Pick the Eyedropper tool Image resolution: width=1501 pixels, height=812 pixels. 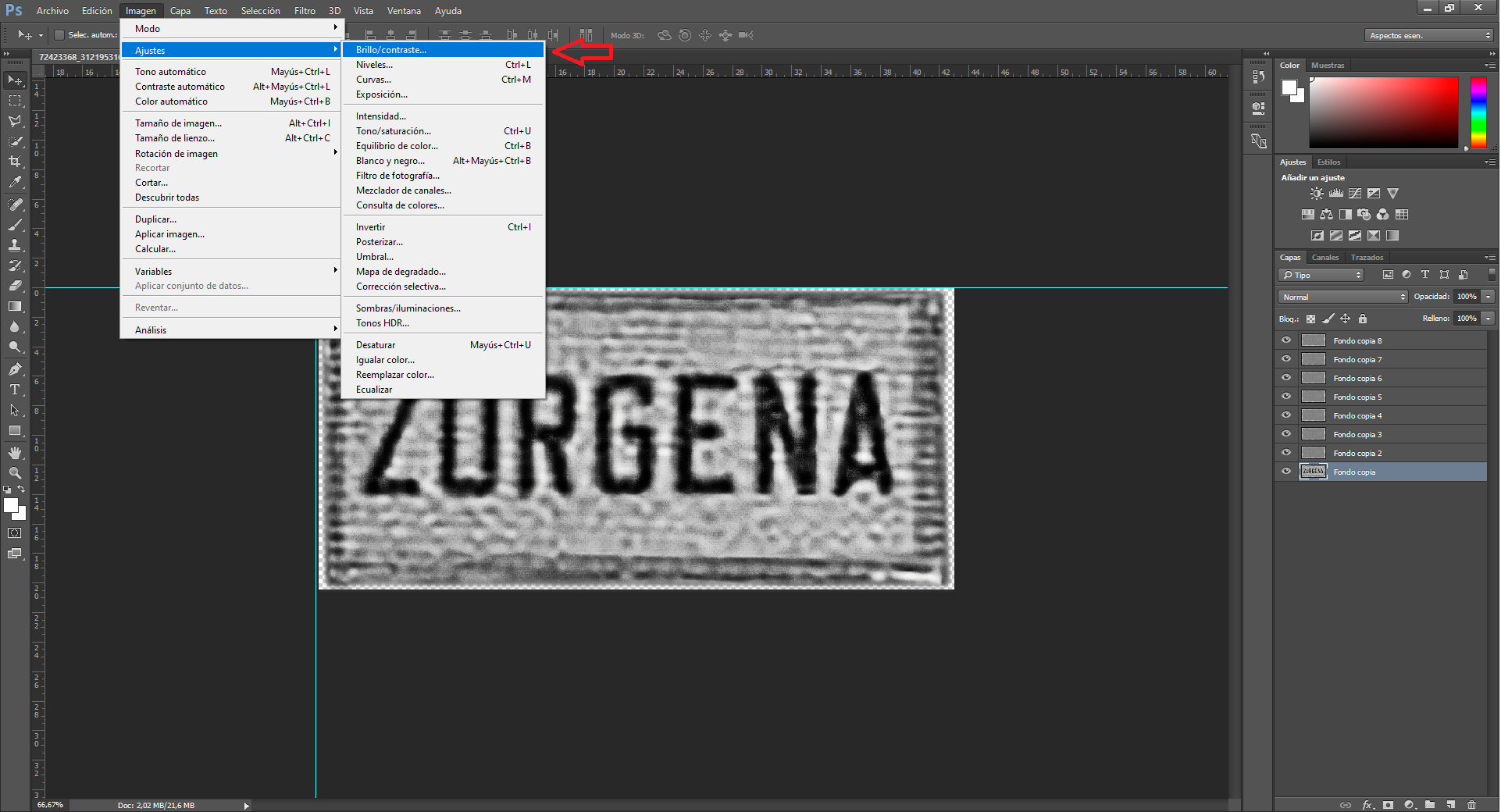[15, 182]
